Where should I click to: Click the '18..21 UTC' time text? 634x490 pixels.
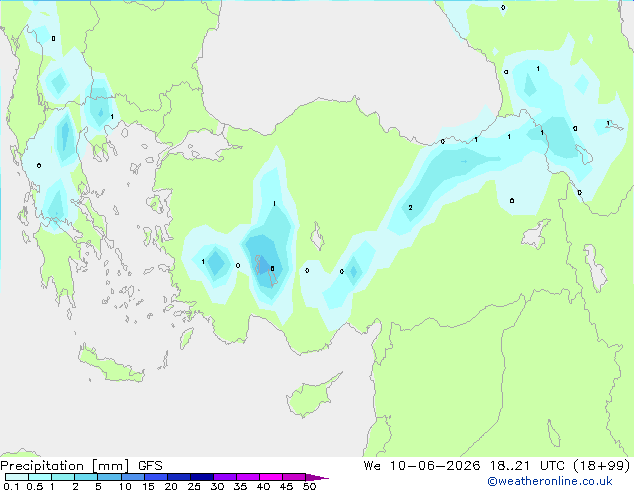526,466
